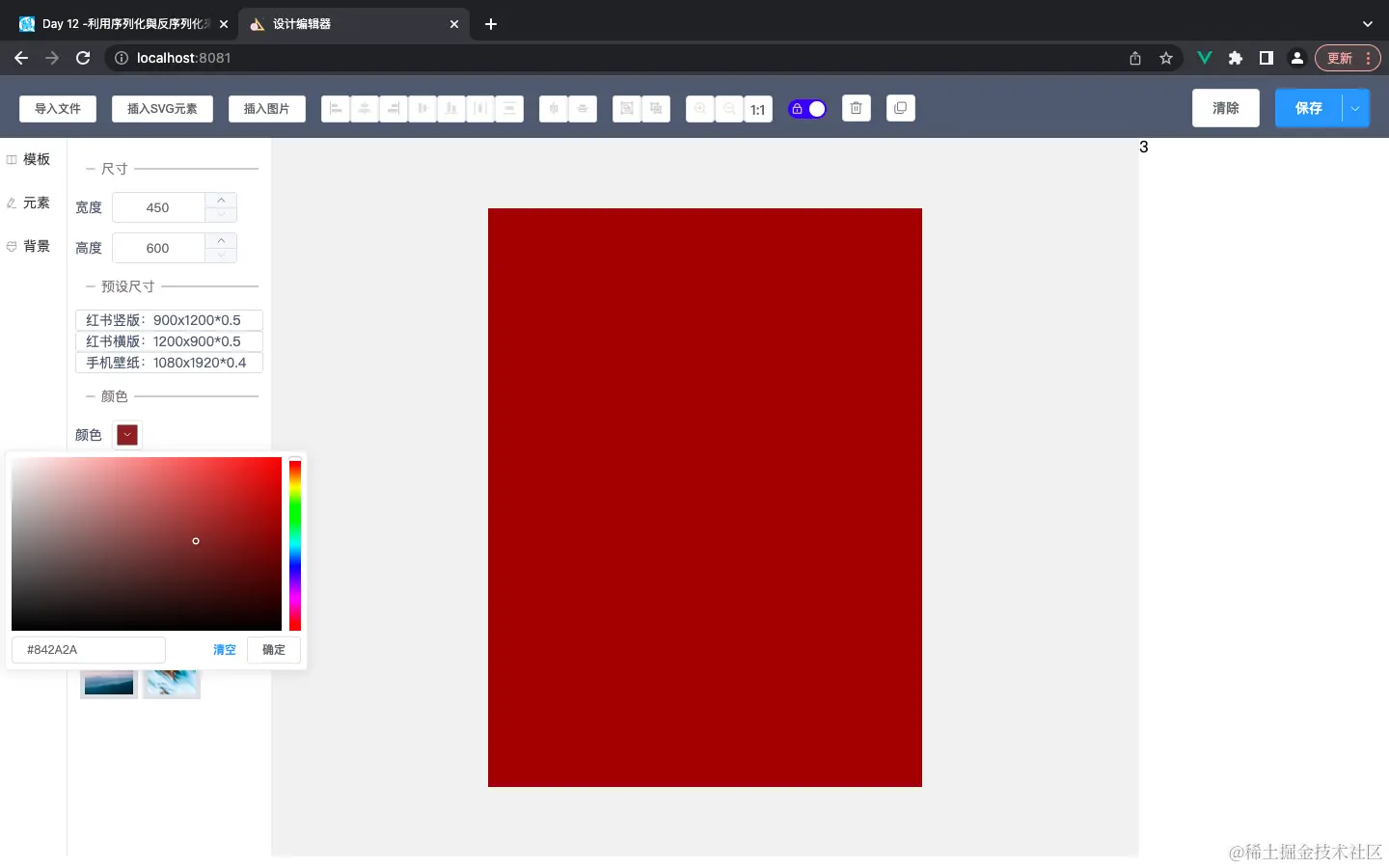Click the #842A2A hex color input
This screenshot has height=868, width=1389.
click(89, 650)
